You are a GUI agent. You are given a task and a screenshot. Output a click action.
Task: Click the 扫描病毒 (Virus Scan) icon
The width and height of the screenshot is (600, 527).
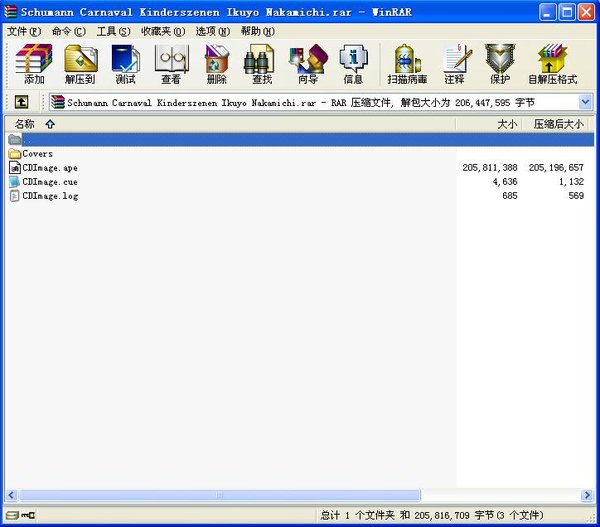(407, 59)
